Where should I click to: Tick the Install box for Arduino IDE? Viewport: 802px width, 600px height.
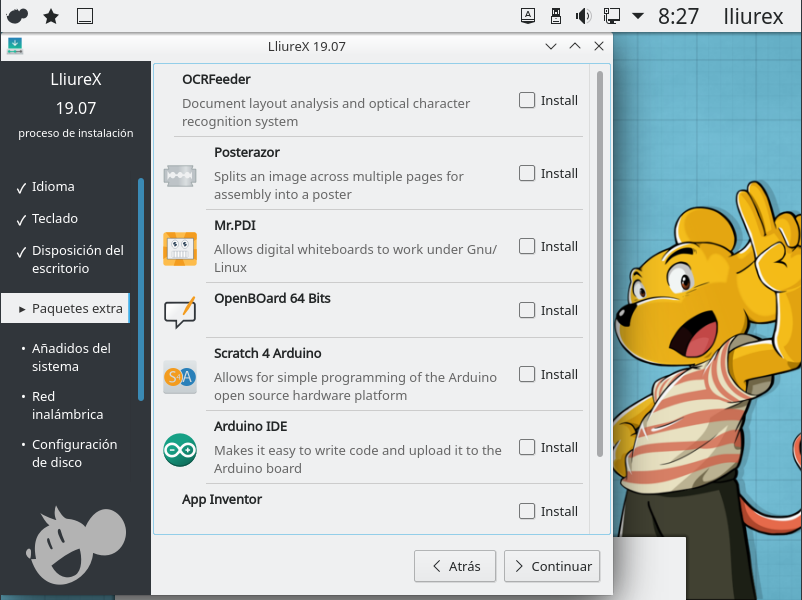tap(527, 447)
